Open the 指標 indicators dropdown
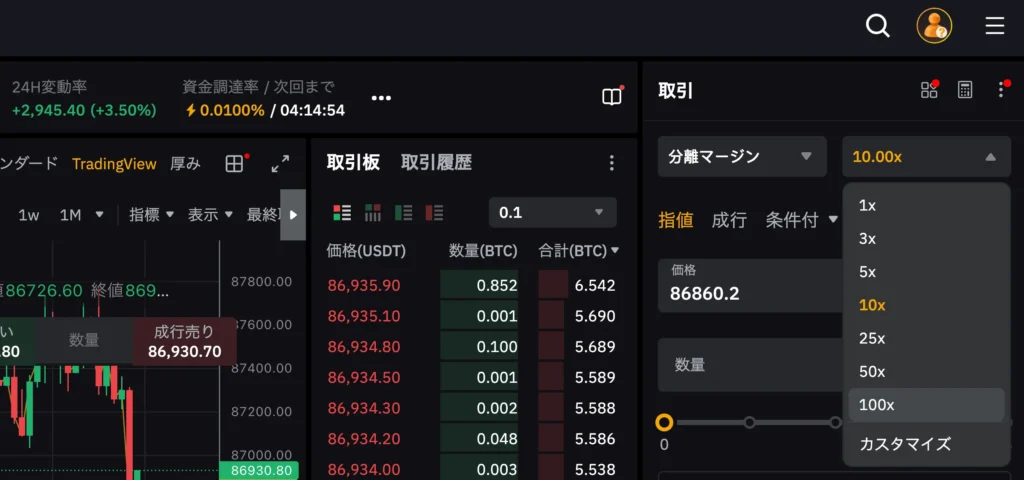Viewport: 1024px width, 480px height. [x=152, y=214]
